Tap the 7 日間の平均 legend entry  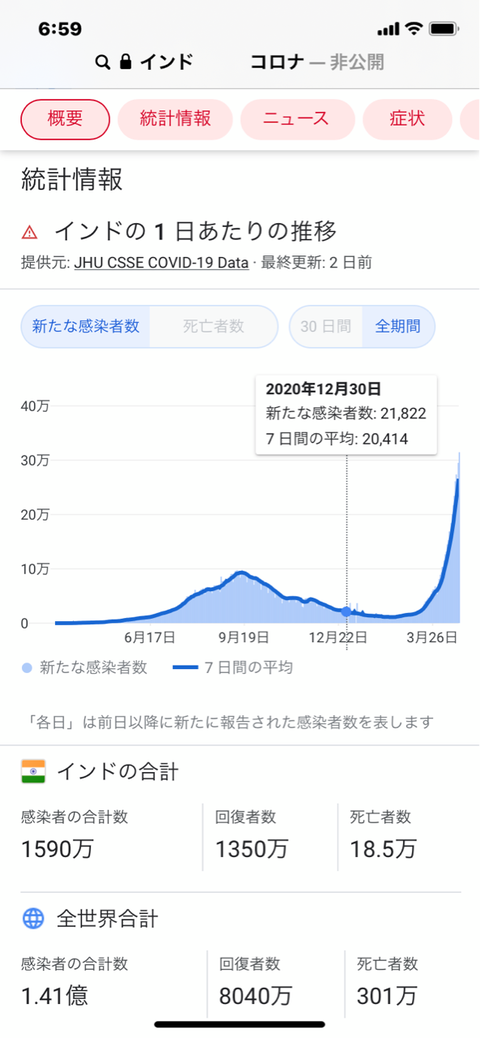(232, 667)
